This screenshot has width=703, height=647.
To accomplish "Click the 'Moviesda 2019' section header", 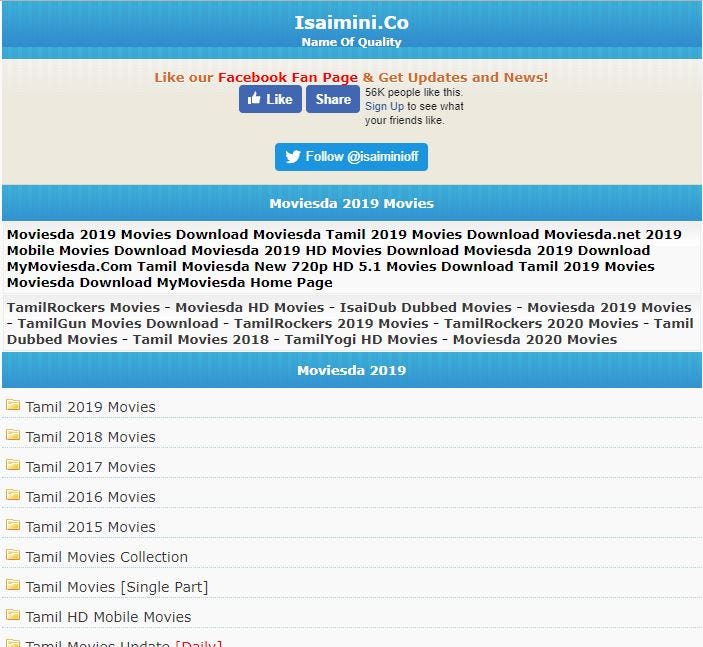I will 352,370.
